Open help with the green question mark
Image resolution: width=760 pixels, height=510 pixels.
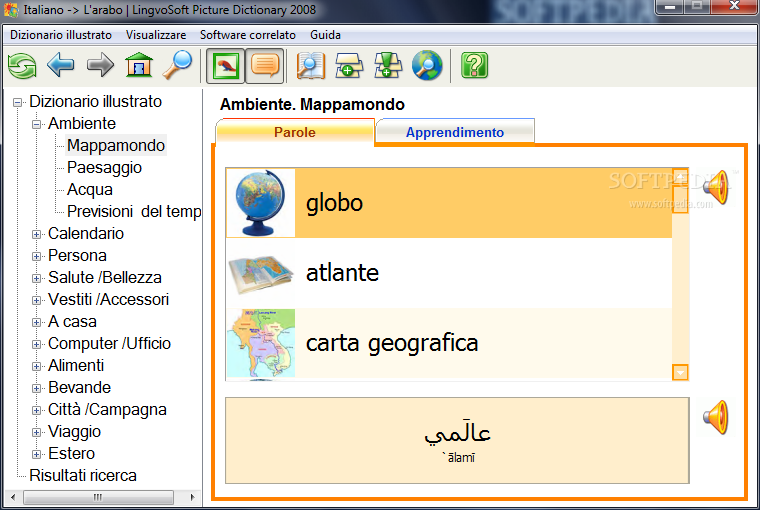(x=475, y=65)
